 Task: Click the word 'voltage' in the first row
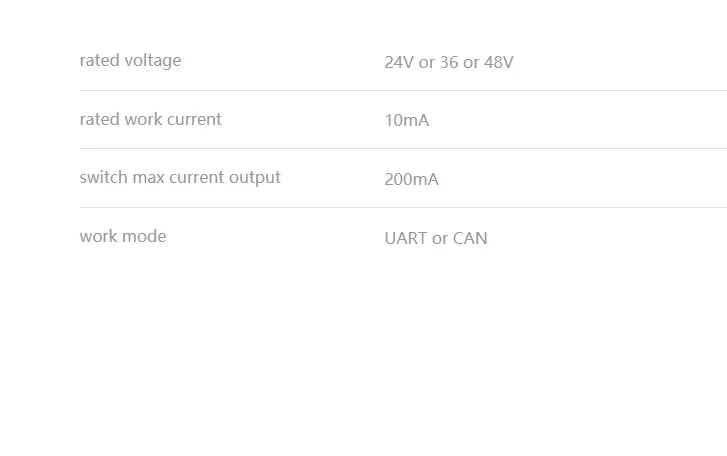[152, 61]
